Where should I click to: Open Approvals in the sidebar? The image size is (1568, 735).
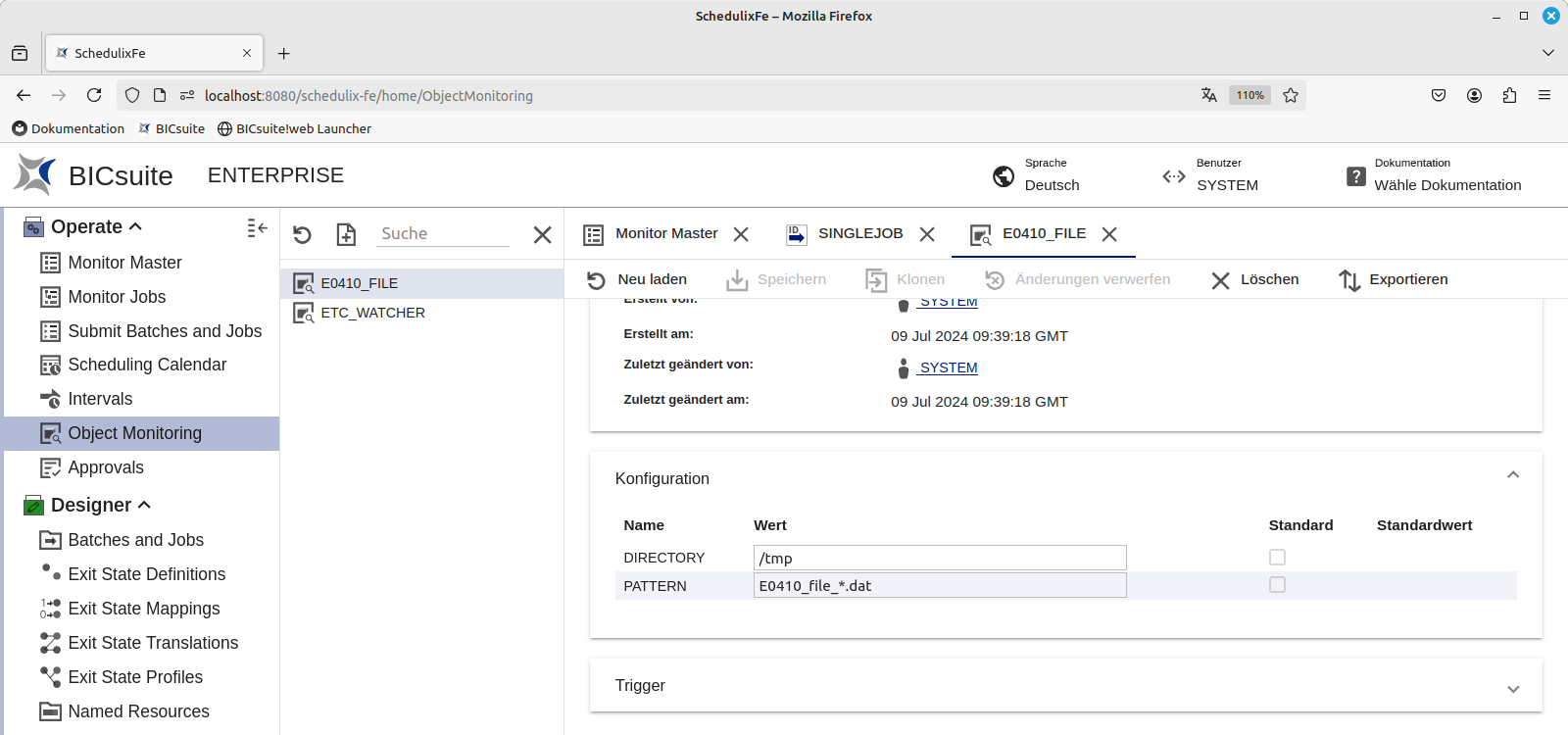point(106,467)
